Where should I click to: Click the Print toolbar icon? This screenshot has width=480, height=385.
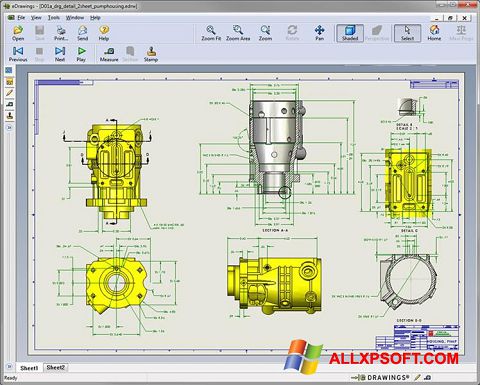point(61,33)
